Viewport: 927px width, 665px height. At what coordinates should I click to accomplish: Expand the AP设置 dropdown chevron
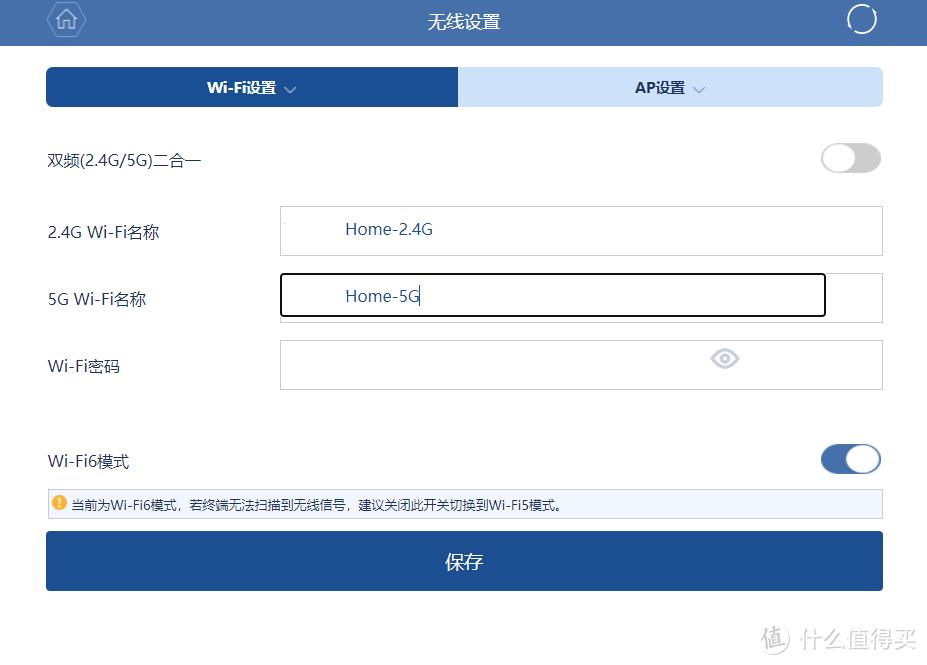pos(700,88)
